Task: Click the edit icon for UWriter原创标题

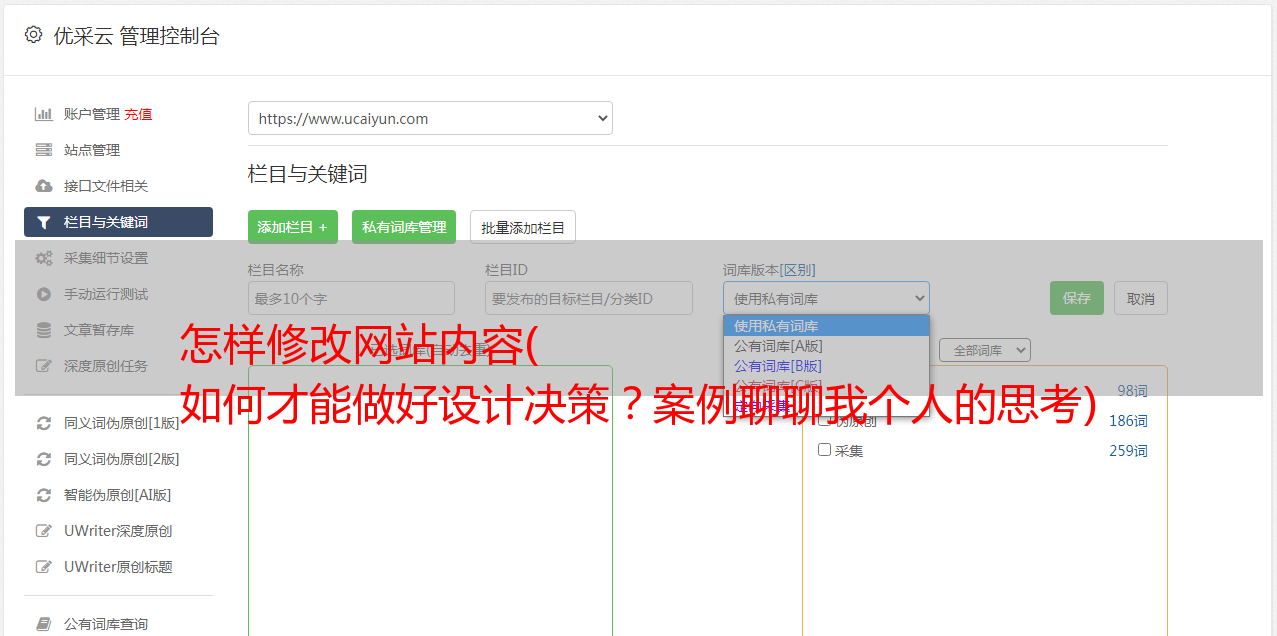Action: pyautogui.click(x=44, y=567)
